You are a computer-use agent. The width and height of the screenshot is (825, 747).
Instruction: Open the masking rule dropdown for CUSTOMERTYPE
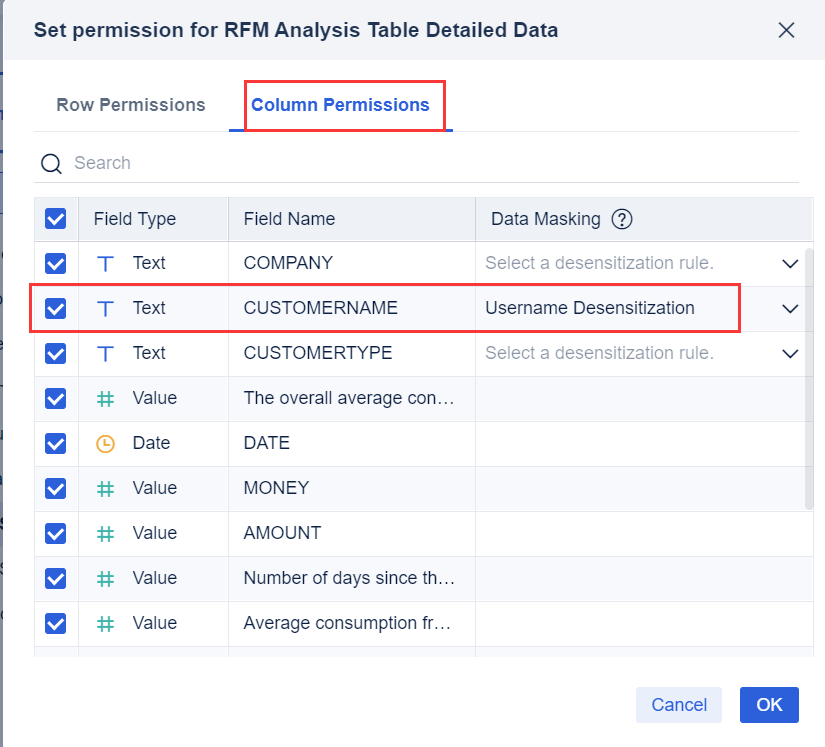click(x=790, y=353)
